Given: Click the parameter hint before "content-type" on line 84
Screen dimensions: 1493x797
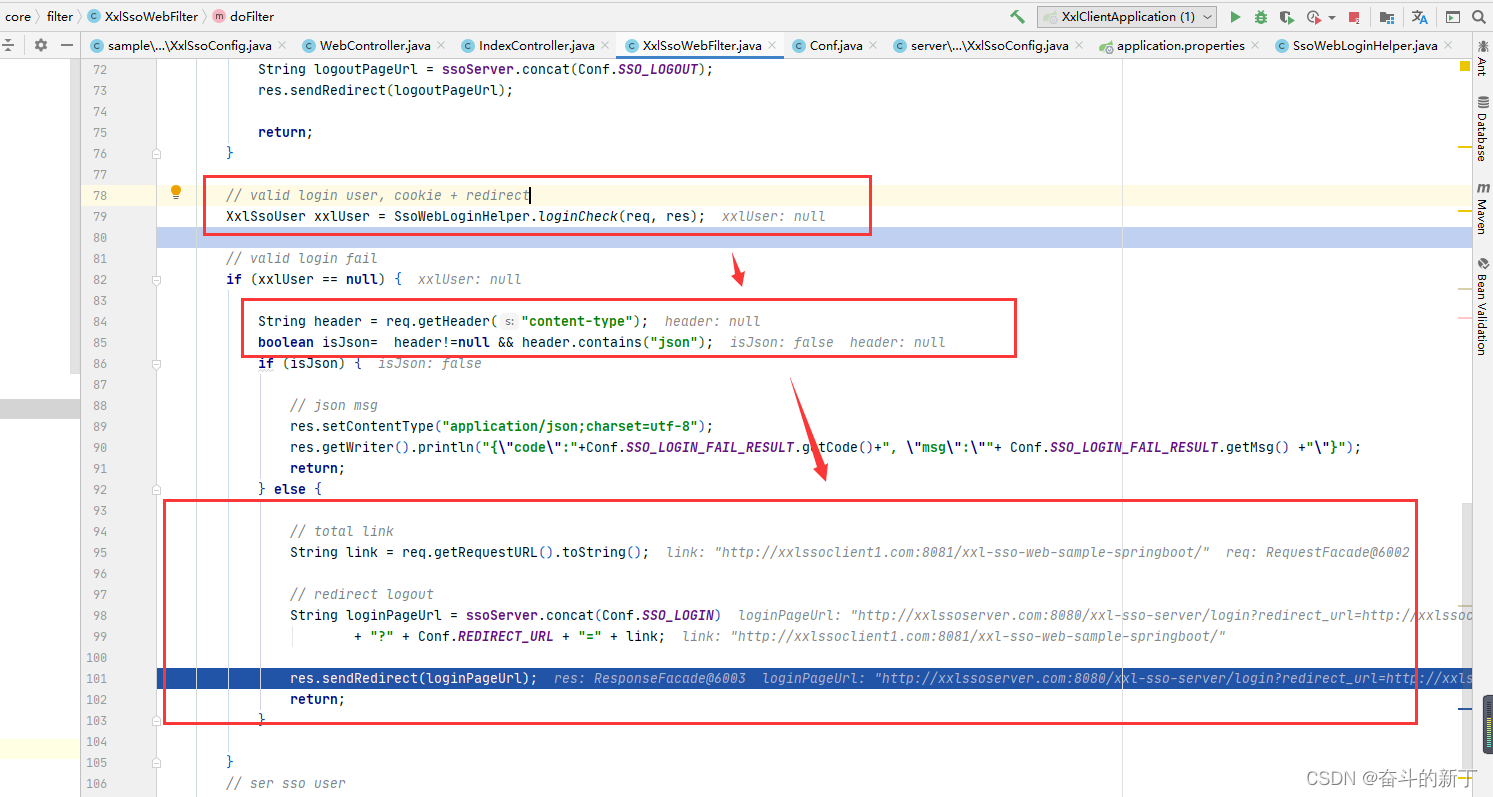Looking at the screenshot, I should (x=509, y=321).
